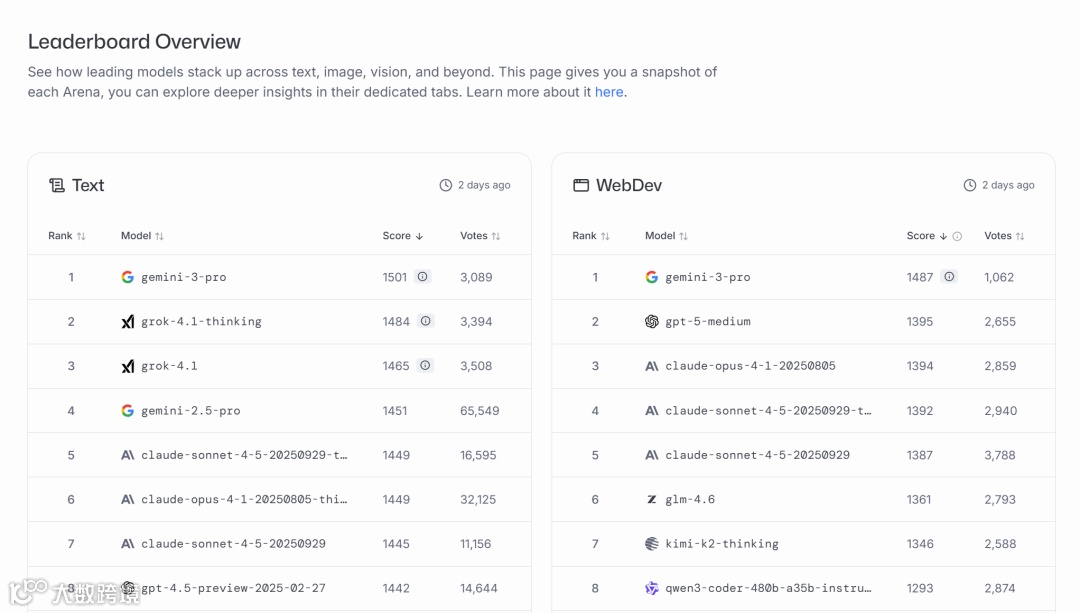Sort WebDev table by Score
This screenshot has width=1080, height=613.
[926, 236]
